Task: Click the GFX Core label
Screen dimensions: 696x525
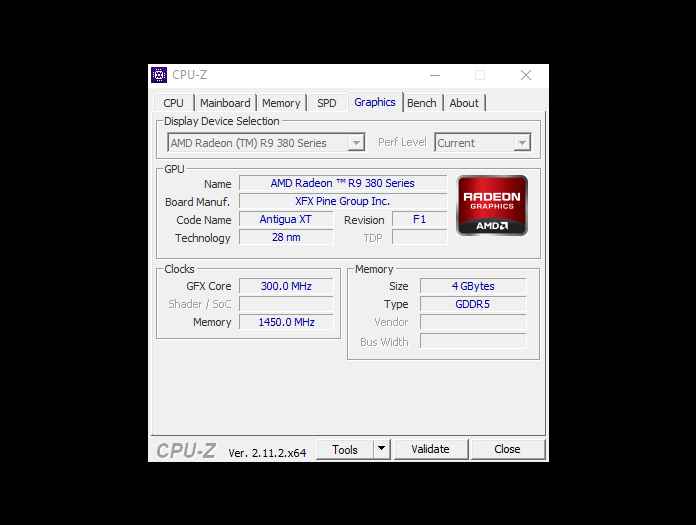Action: (209, 286)
